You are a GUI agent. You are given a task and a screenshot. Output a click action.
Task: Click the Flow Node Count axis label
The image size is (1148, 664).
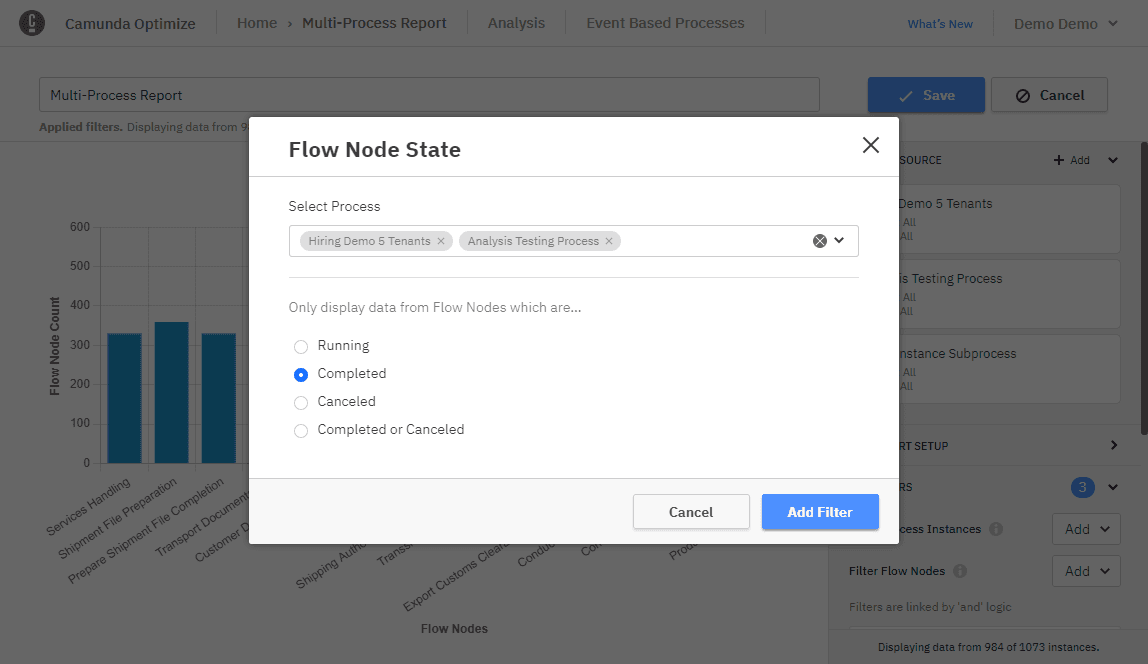[55, 346]
